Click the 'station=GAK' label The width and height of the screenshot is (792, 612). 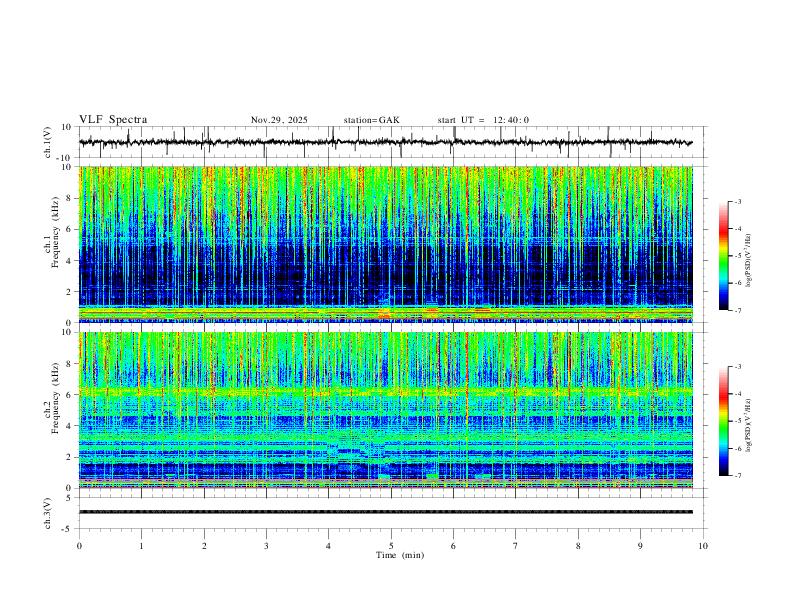[x=371, y=120]
